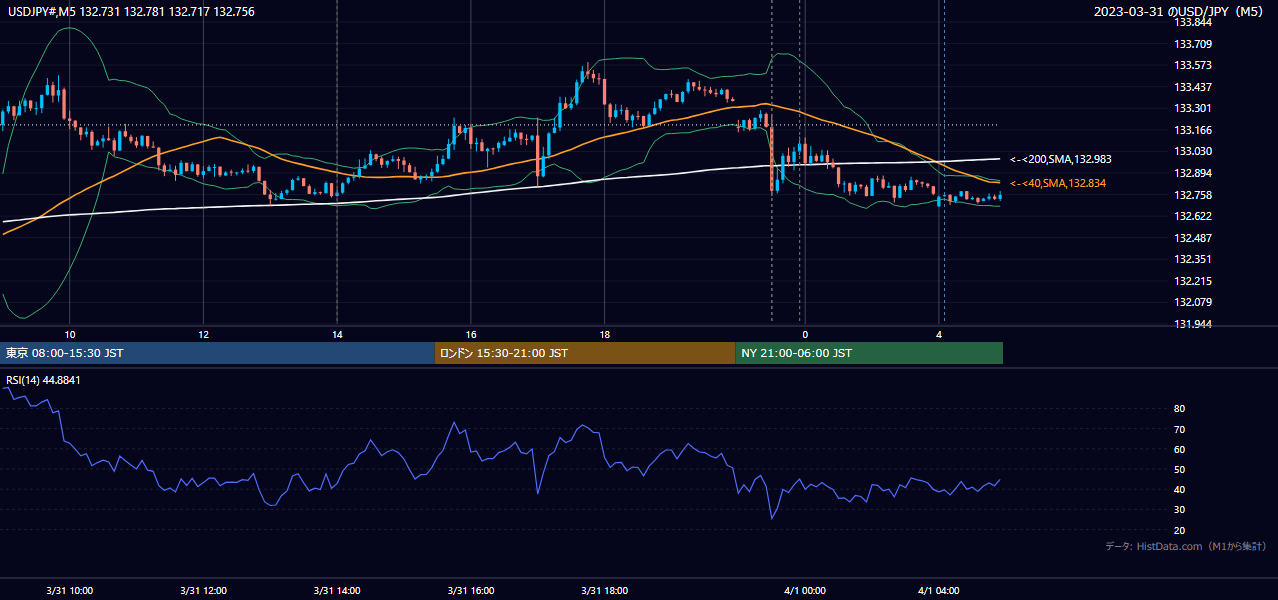Click the USDJPY#,M5 price header text
The width and height of the screenshot is (1278, 600).
click(131, 11)
